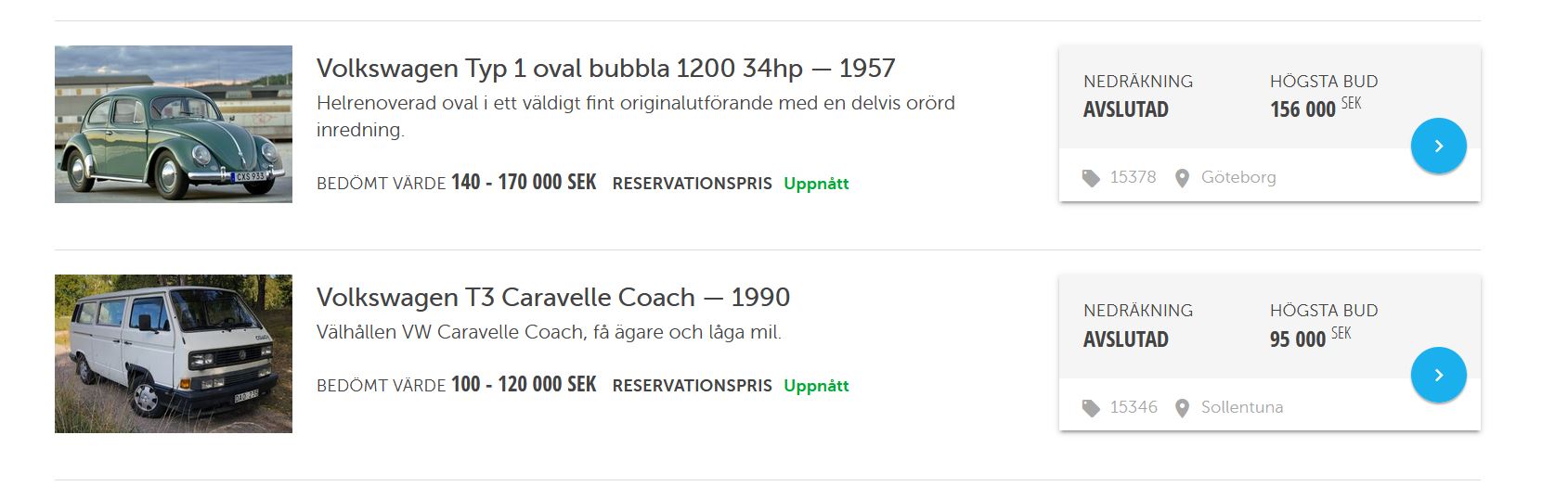The height and width of the screenshot is (486, 1568).
Task: Click the 140 - 170 000 SEK estimate
Action: pos(524,183)
